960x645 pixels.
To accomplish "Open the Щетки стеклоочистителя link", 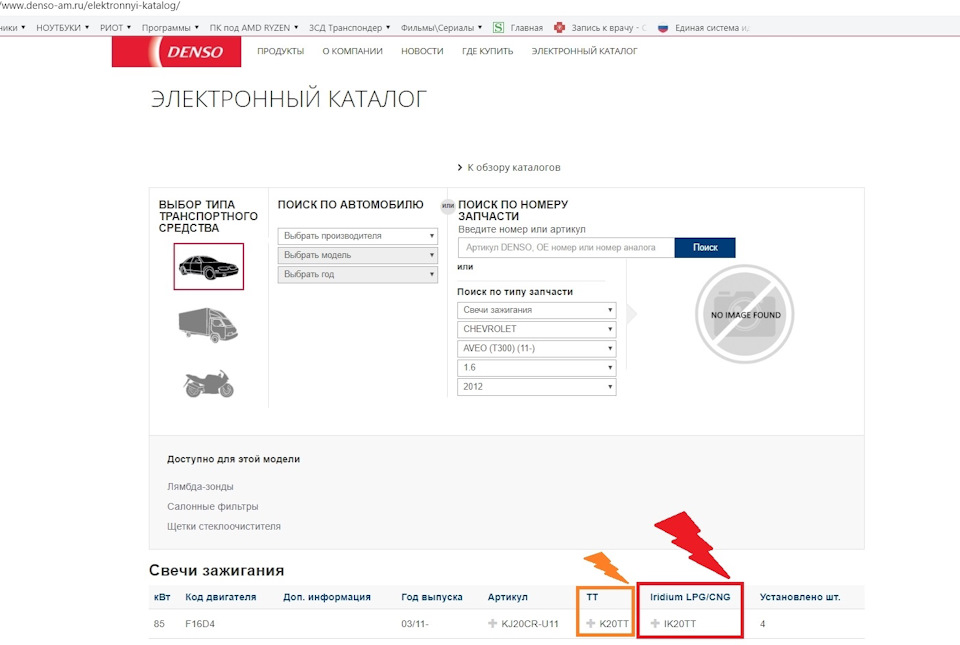I will [224, 526].
